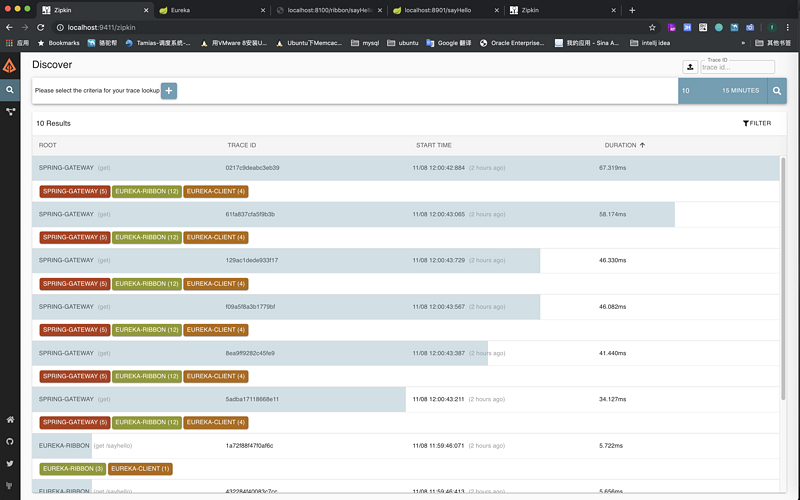The height and width of the screenshot is (500, 800).
Task: Open the 15 MINUTES lookback selector
Action: [740, 91]
